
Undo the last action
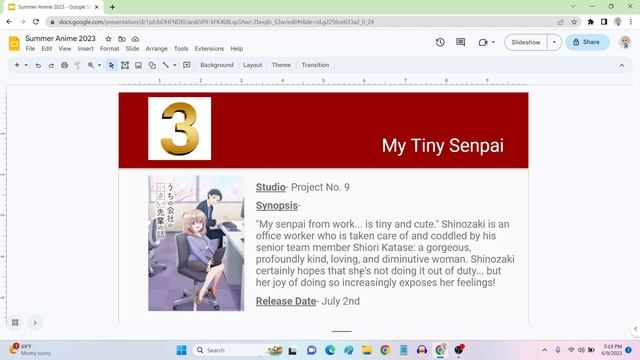click(38, 65)
